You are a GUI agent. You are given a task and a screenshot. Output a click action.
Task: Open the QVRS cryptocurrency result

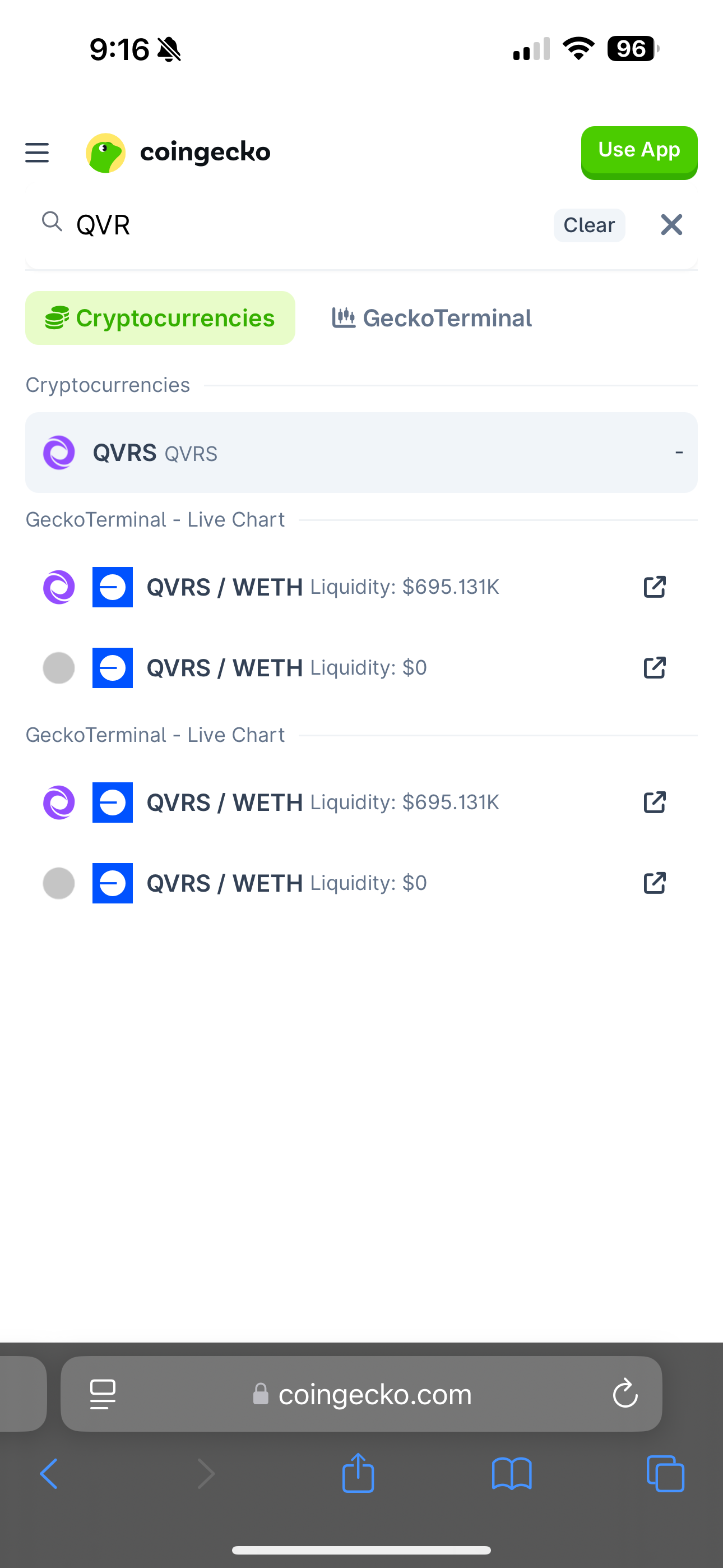pos(361,453)
